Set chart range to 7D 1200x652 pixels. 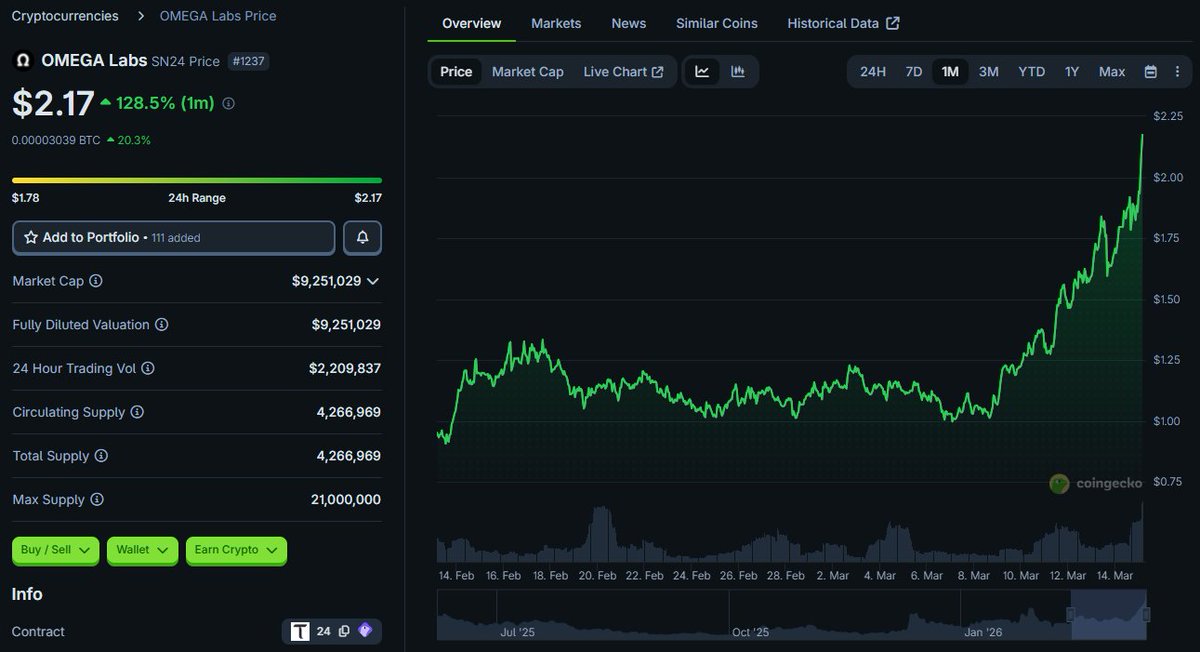click(x=914, y=72)
